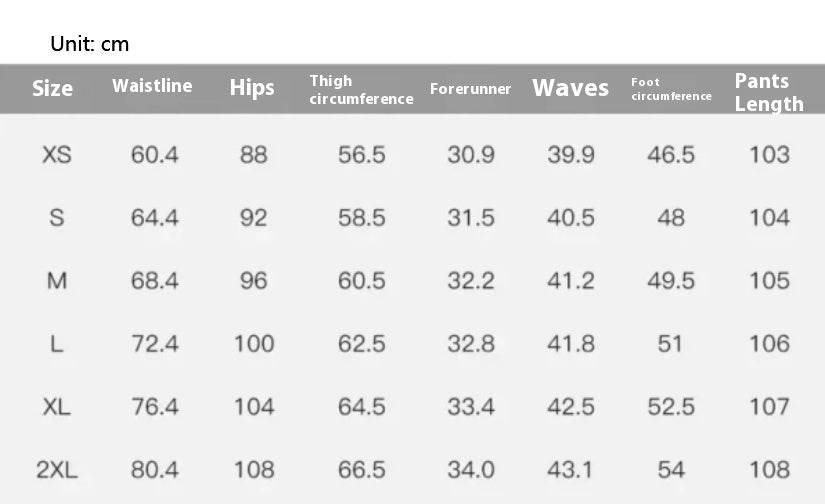Select the 100 hips value for L

coord(254,344)
